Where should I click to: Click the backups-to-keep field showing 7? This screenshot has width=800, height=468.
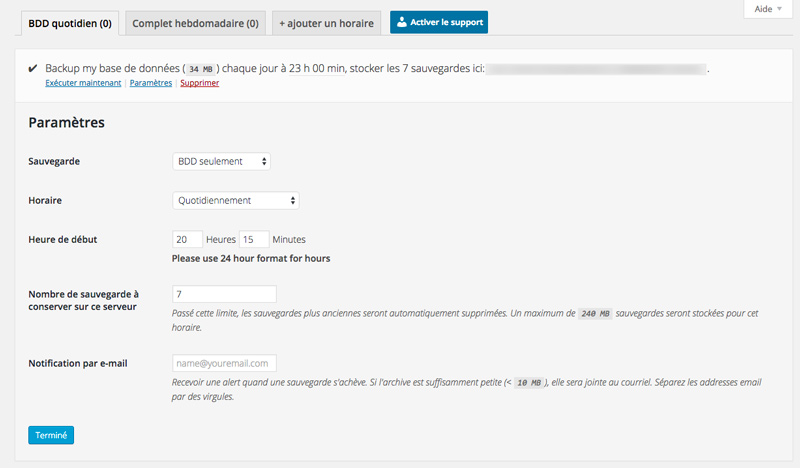click(x=224, y=294)
